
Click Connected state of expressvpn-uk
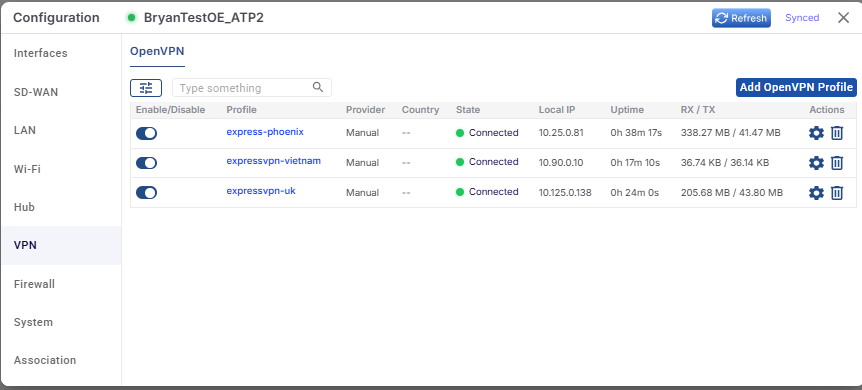(x=487, y=191)
